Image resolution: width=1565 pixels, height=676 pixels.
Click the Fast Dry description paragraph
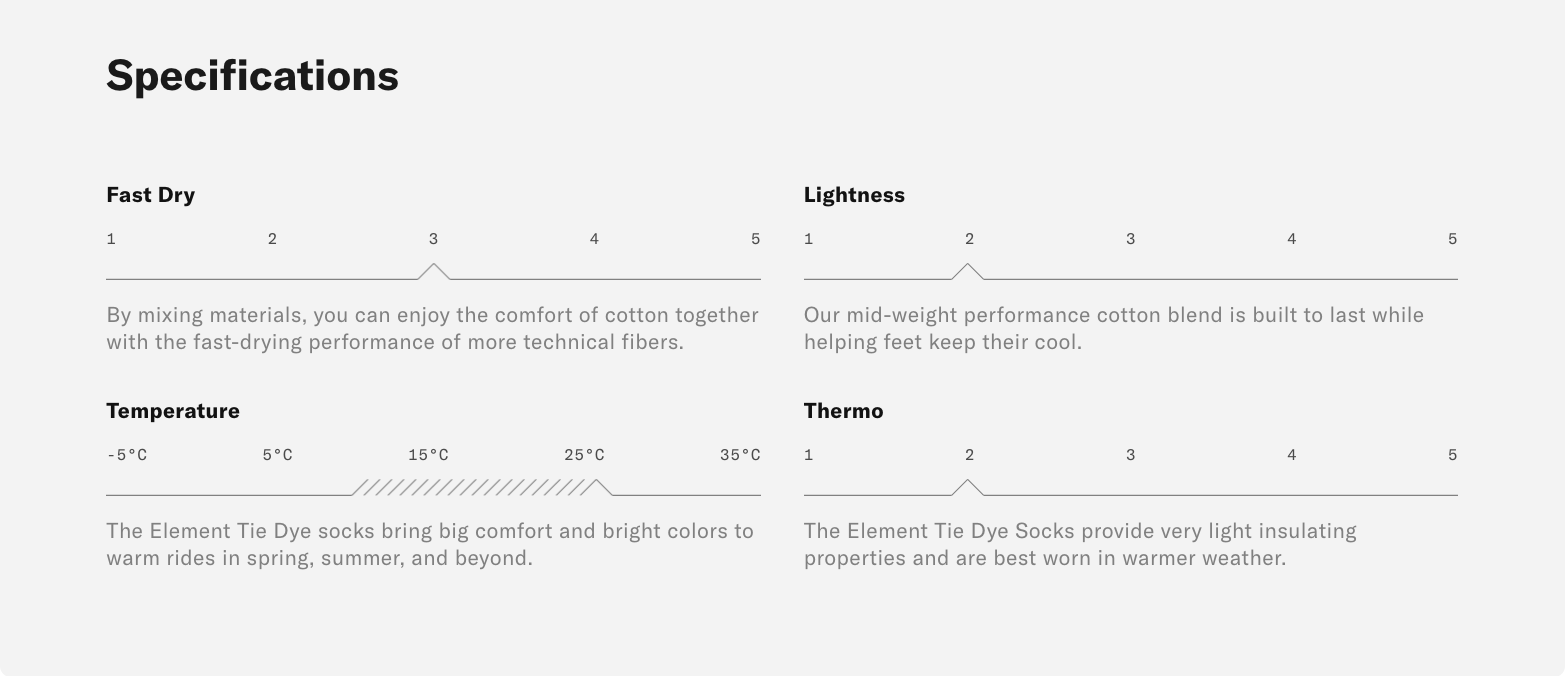point(432,328)
